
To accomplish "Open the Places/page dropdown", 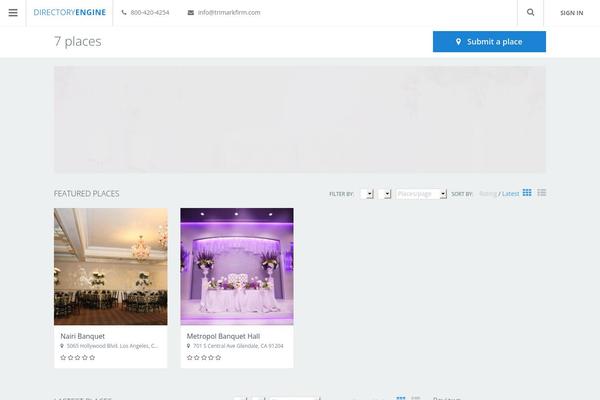I will pyautogui.click(x=421, y=194).
